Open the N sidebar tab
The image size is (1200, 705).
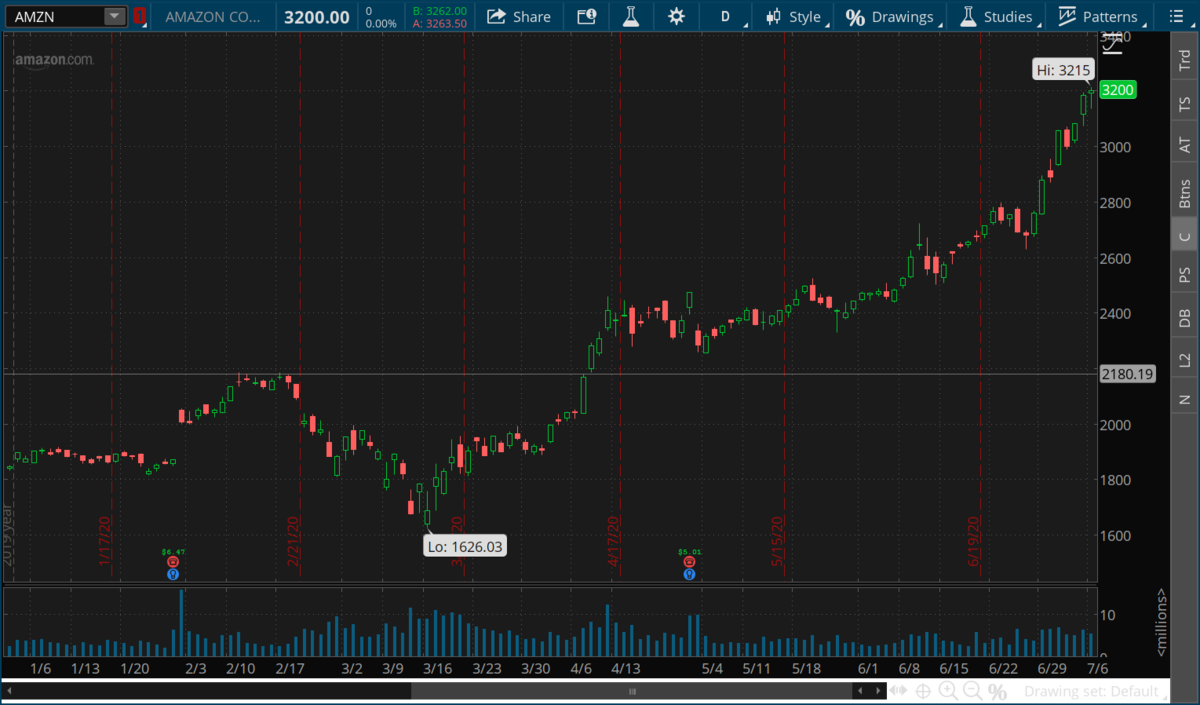click(x=1185, y=399)
